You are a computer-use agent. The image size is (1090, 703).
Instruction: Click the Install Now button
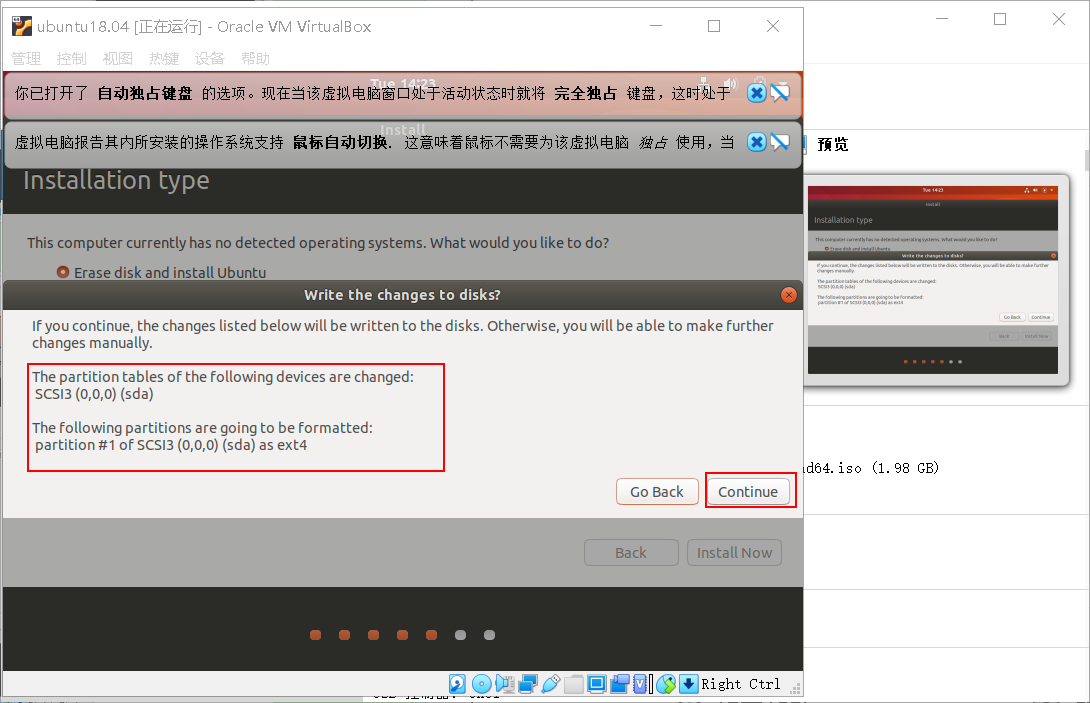[734, 553]
